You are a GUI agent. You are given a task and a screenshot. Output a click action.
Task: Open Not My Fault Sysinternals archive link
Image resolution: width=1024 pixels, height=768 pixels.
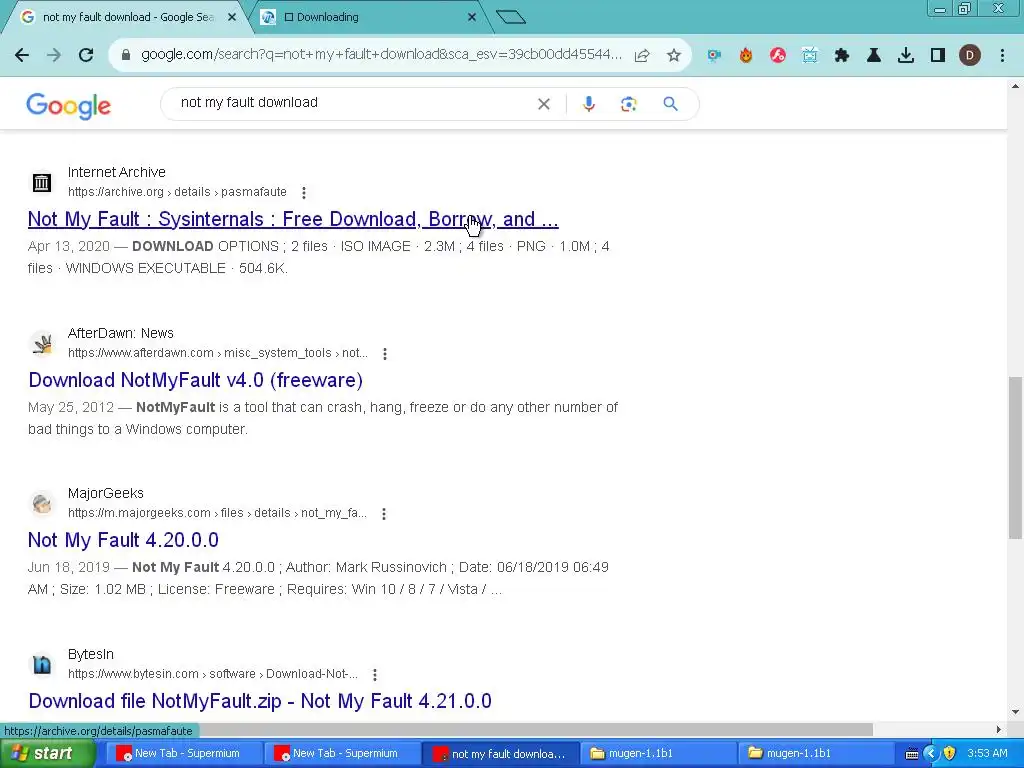(293, 219)
